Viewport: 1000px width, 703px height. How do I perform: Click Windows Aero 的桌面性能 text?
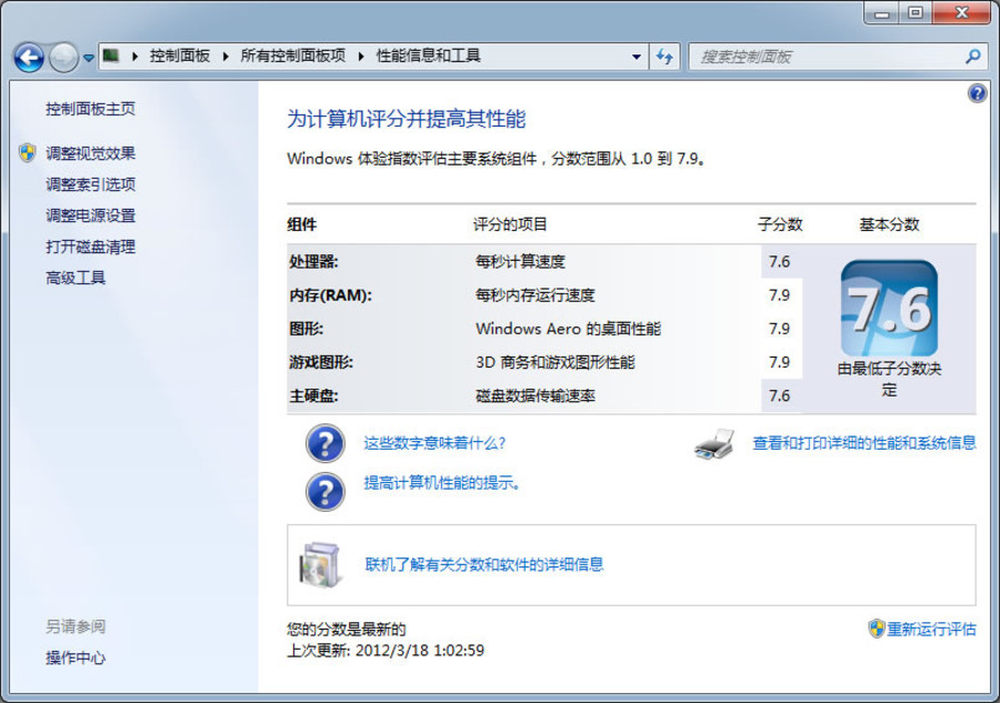point(568,329)
